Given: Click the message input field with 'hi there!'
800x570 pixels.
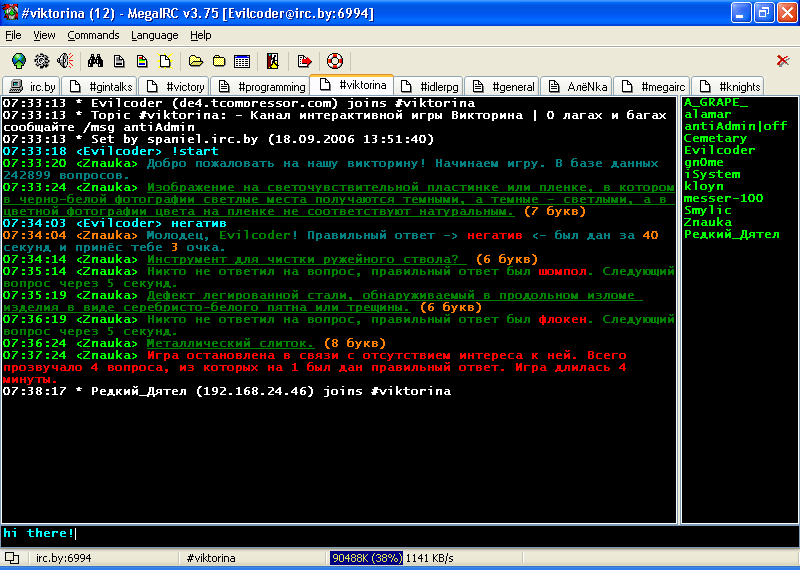Looking at the screenshot, I should pyautogui.click(x=399, y=534).
